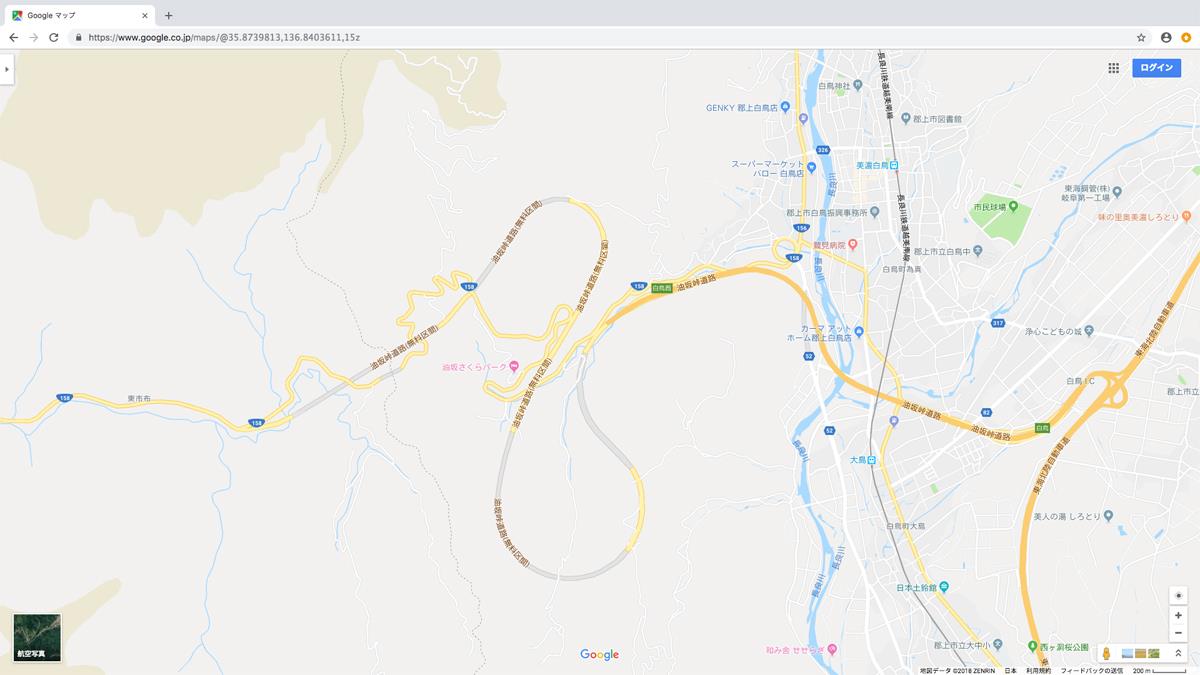Image resolution: width=1200 pixels, height=675 pixels.
Task: Expand the collapsed side panel arrow
Action: pos(6,69)
